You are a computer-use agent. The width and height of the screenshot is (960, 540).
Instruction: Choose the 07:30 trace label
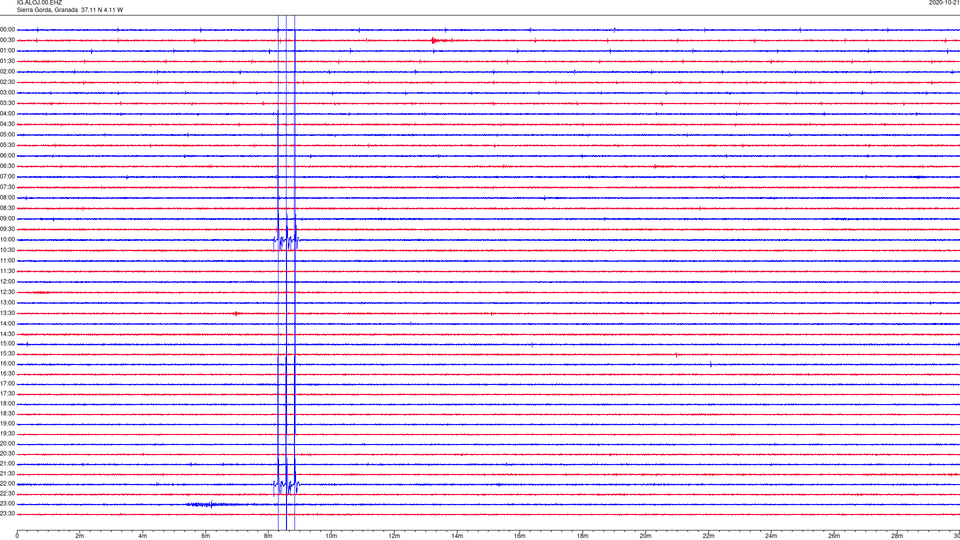pyautogui.click(x=8, y=187)
